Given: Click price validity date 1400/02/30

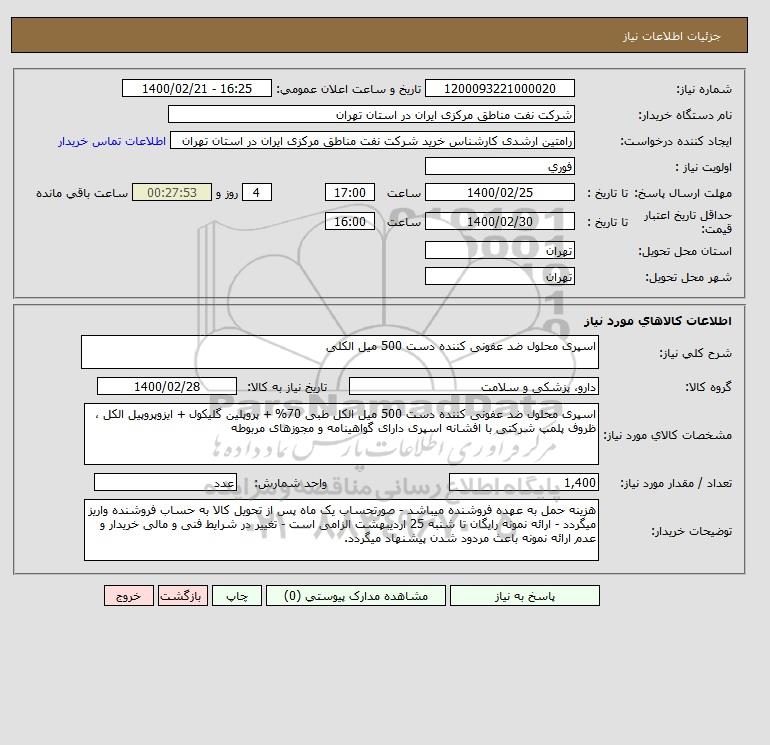Looking at the screenshot, I should coord(499,221).
